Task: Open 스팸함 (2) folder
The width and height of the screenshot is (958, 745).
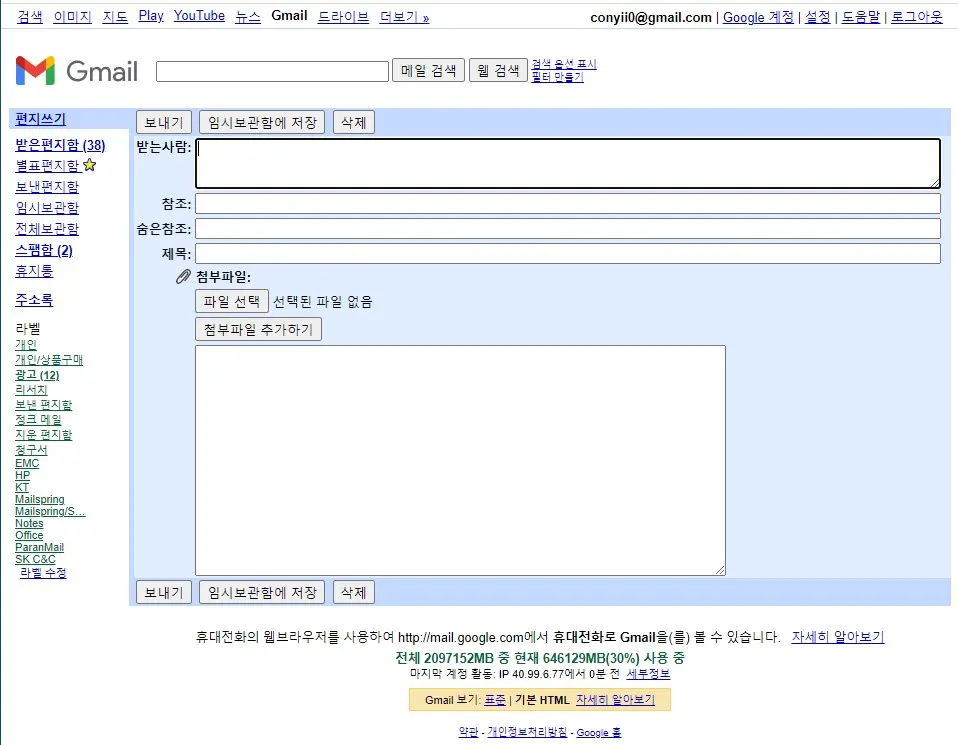Action: point(44,250)
